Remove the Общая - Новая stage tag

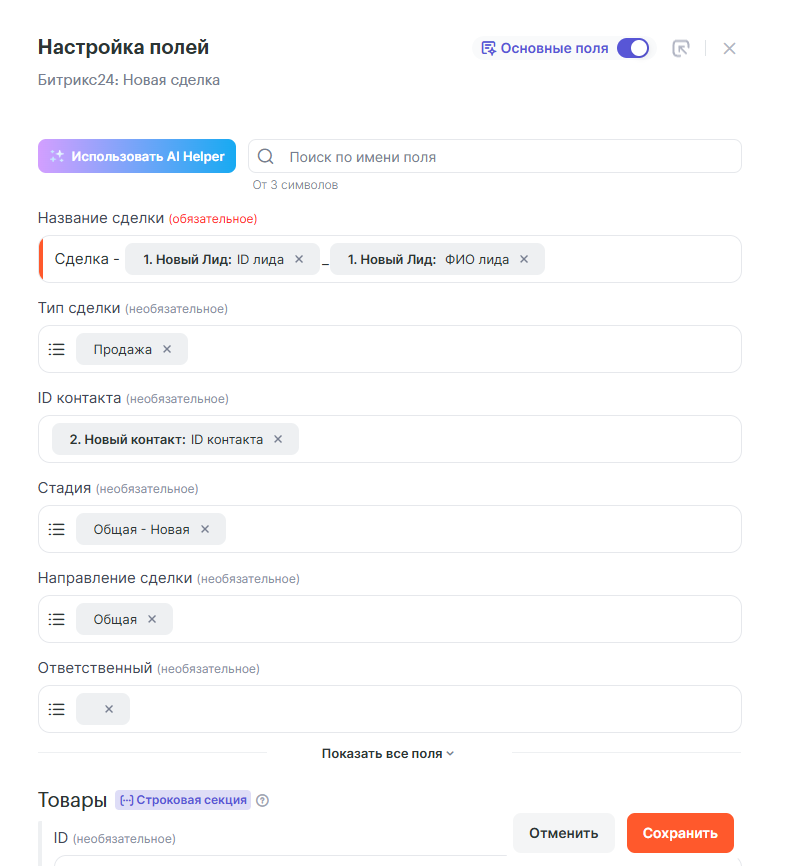click(x=205, y=529)
